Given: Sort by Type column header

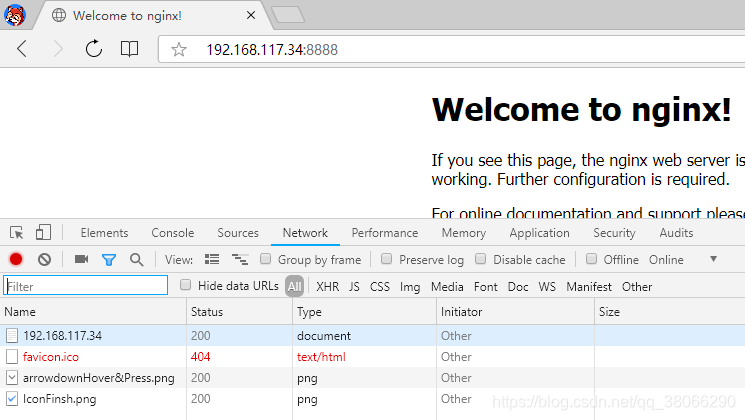Looking at the screenshot, I should [x=365, y=312].
